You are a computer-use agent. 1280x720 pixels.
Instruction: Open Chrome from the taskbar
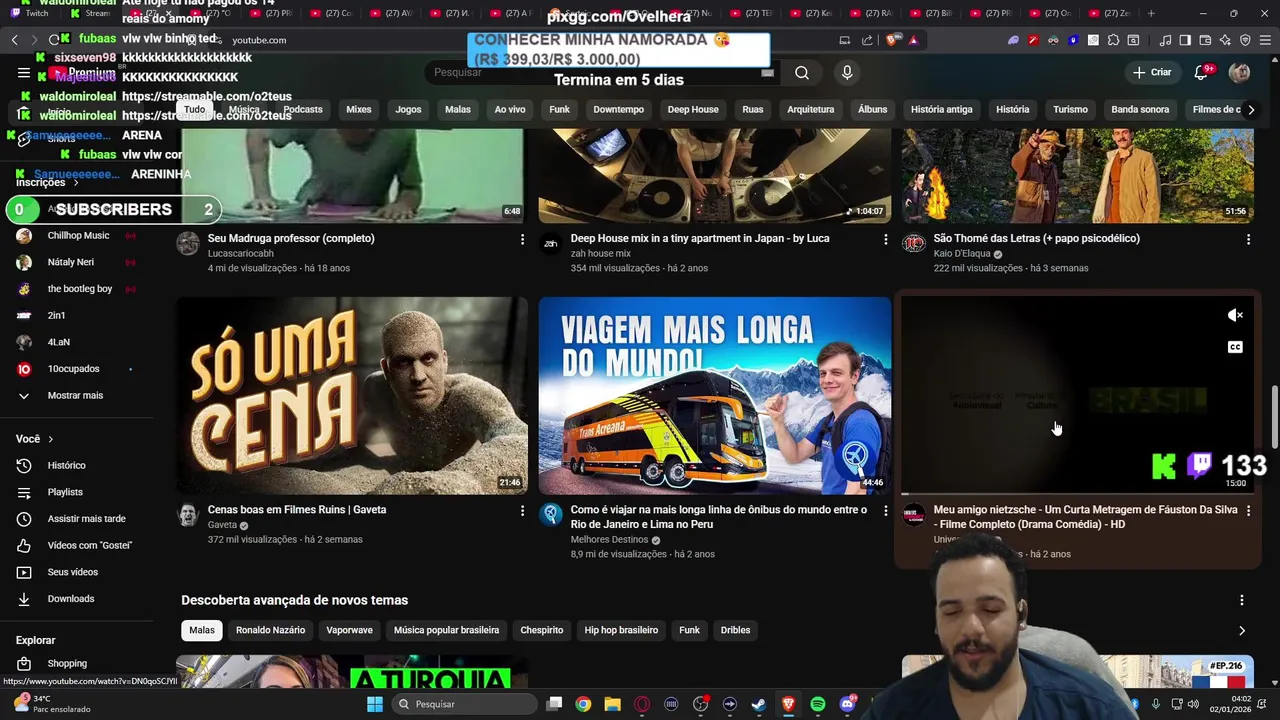click(x=583, y=704)
